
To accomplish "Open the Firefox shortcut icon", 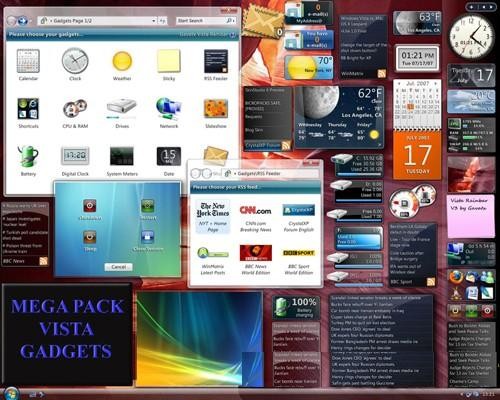I will tap(456, 277).
